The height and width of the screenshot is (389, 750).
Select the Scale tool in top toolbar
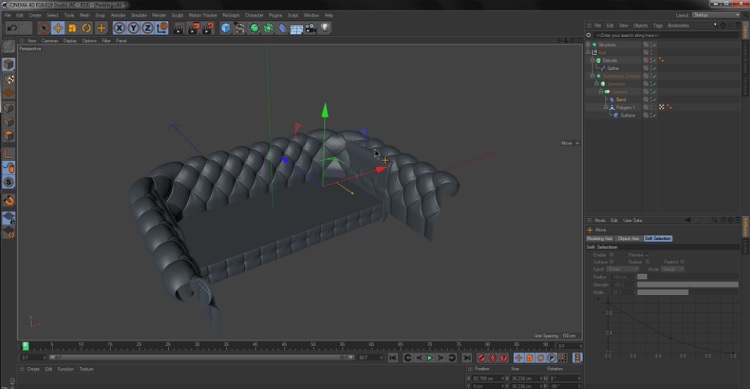pos(72,28)
